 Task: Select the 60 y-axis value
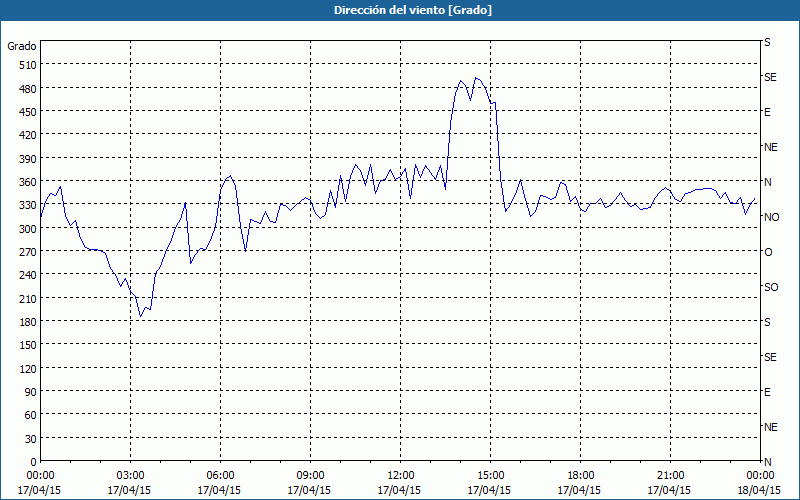point(31,415)
